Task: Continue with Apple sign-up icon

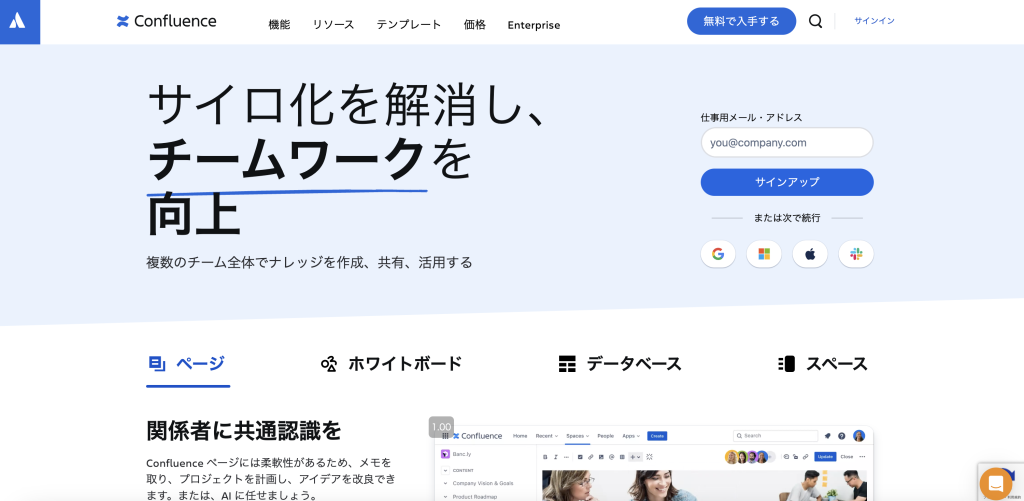Action: tap(810, 254)
